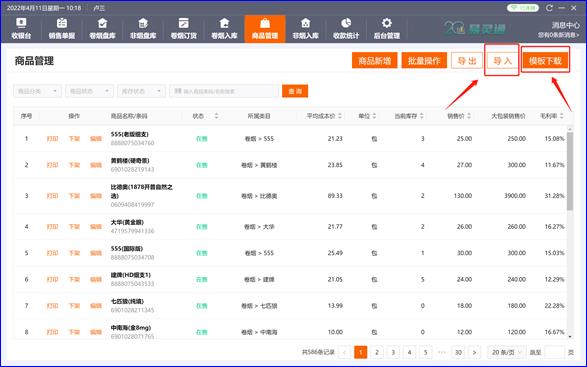The width and height of the screenshot is (587, 367).
Task: Expand the 商品状态 status filter
Action: coord(89,91)
